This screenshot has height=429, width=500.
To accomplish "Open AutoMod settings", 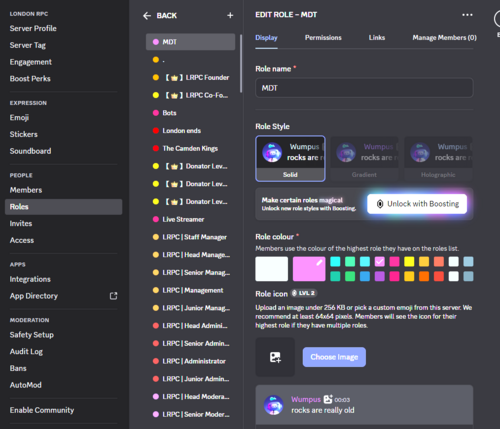I will click(x=63, y=385).
